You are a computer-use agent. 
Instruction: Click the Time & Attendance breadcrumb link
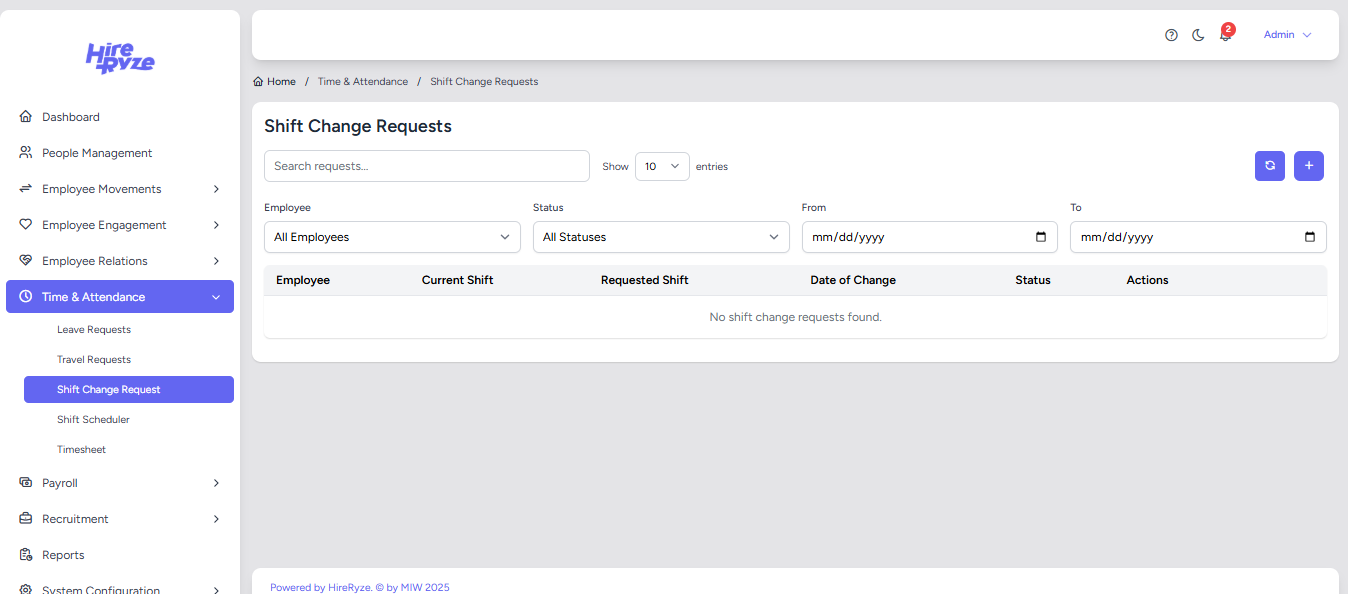(x=362, y=82)
